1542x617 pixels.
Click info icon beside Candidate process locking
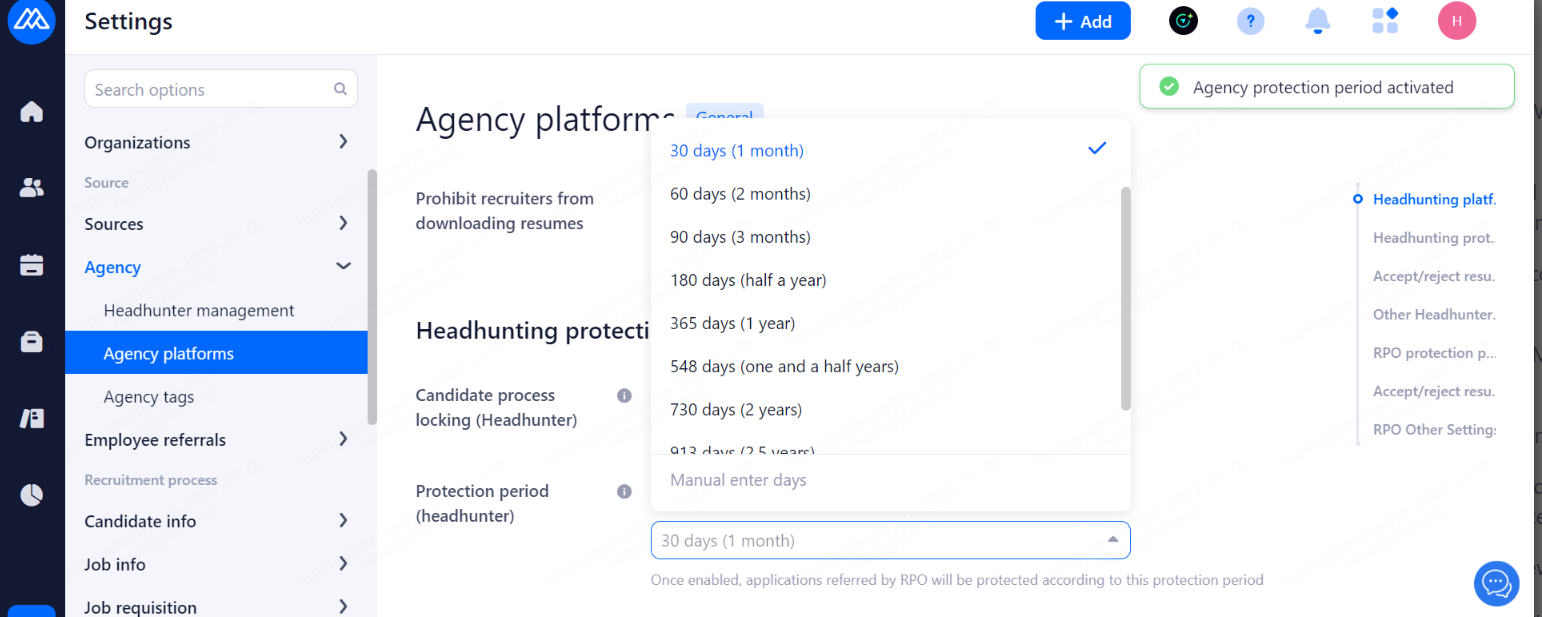(x=625, y=396)
